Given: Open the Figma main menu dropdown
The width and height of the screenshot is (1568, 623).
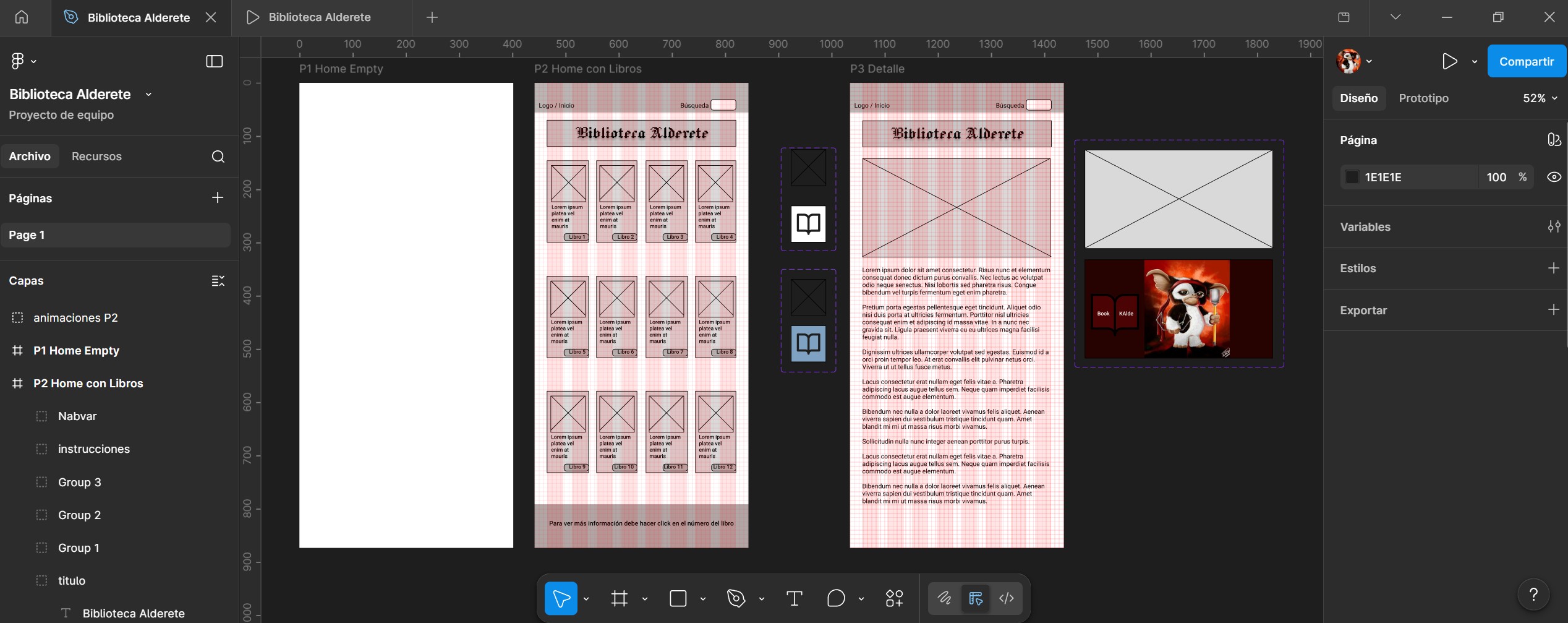Looking at the screenshot, I should (23, 61).
